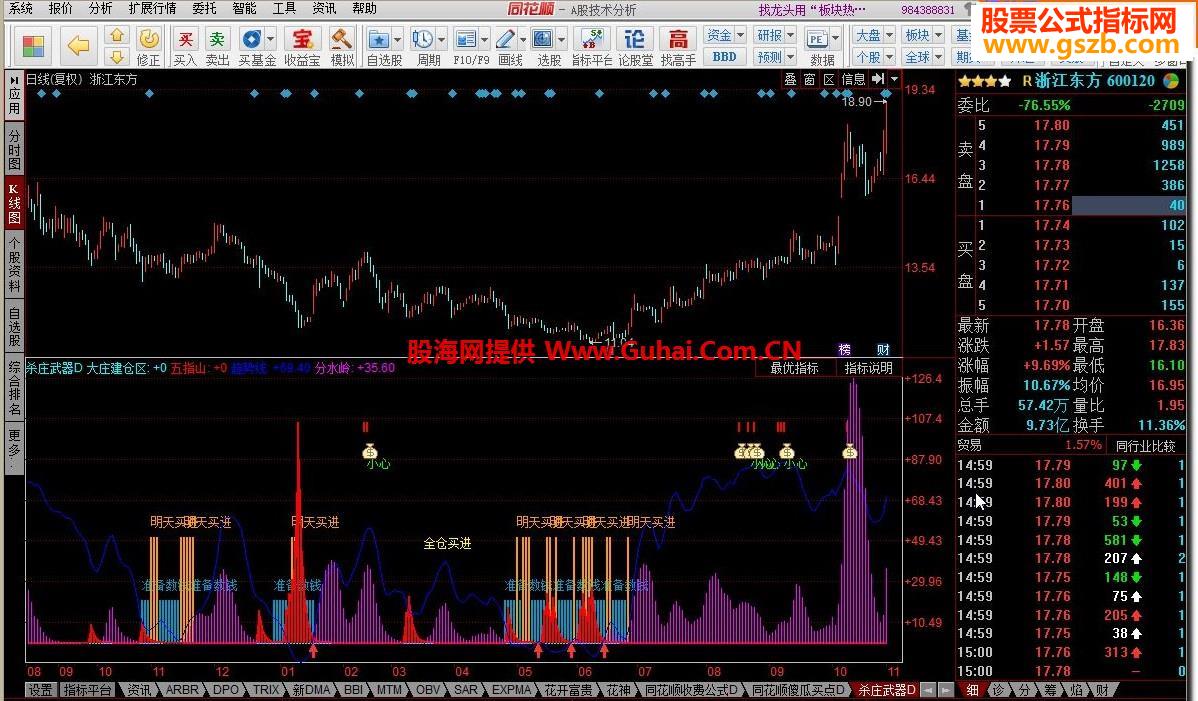Click the 设置 button at bottom left
Image resolution: width=1198 pixels, height=701 pixels.
point(40,690)
